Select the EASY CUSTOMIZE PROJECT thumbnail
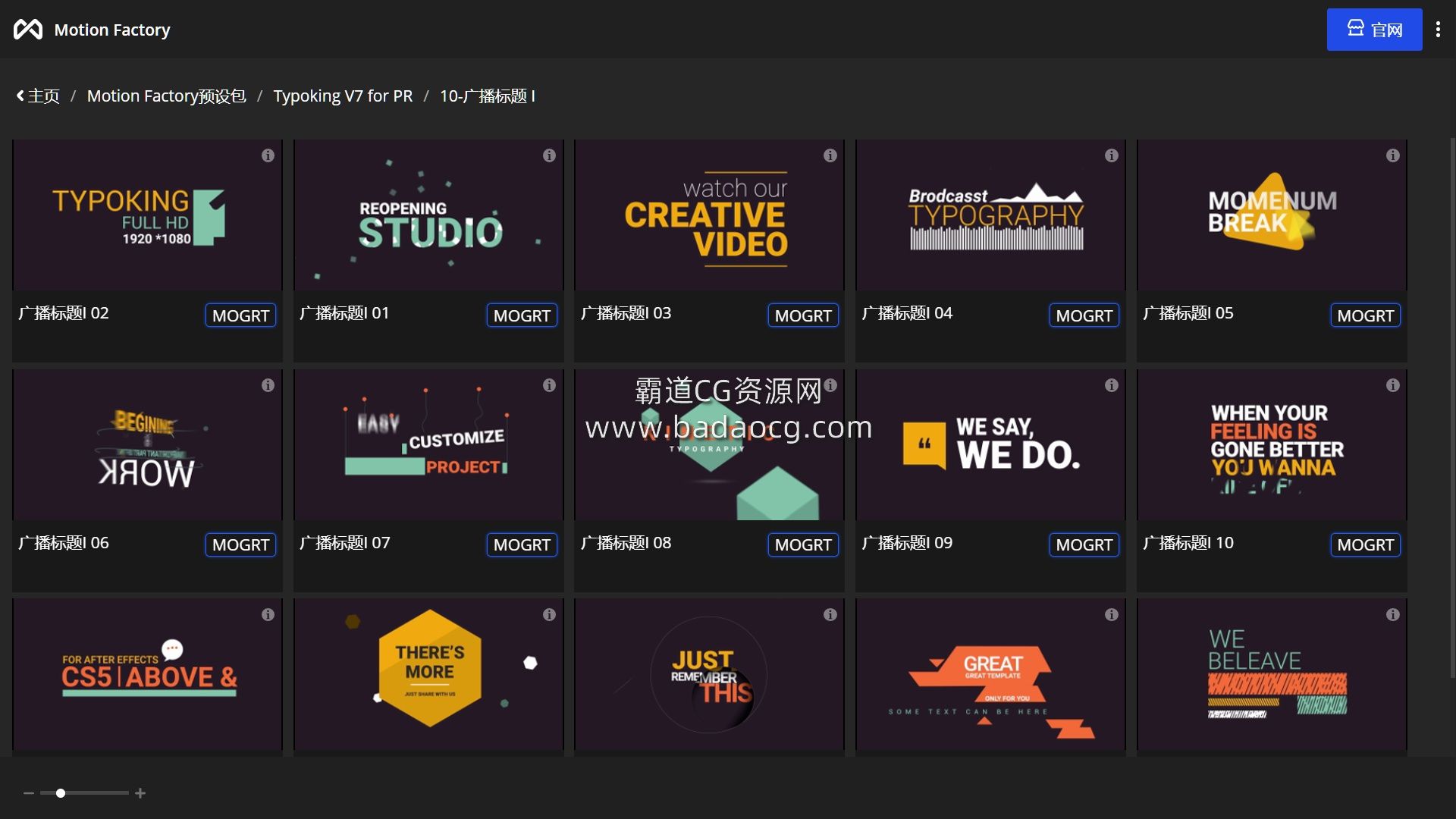This screenshot has width=1456, height=819. [428, 444]
